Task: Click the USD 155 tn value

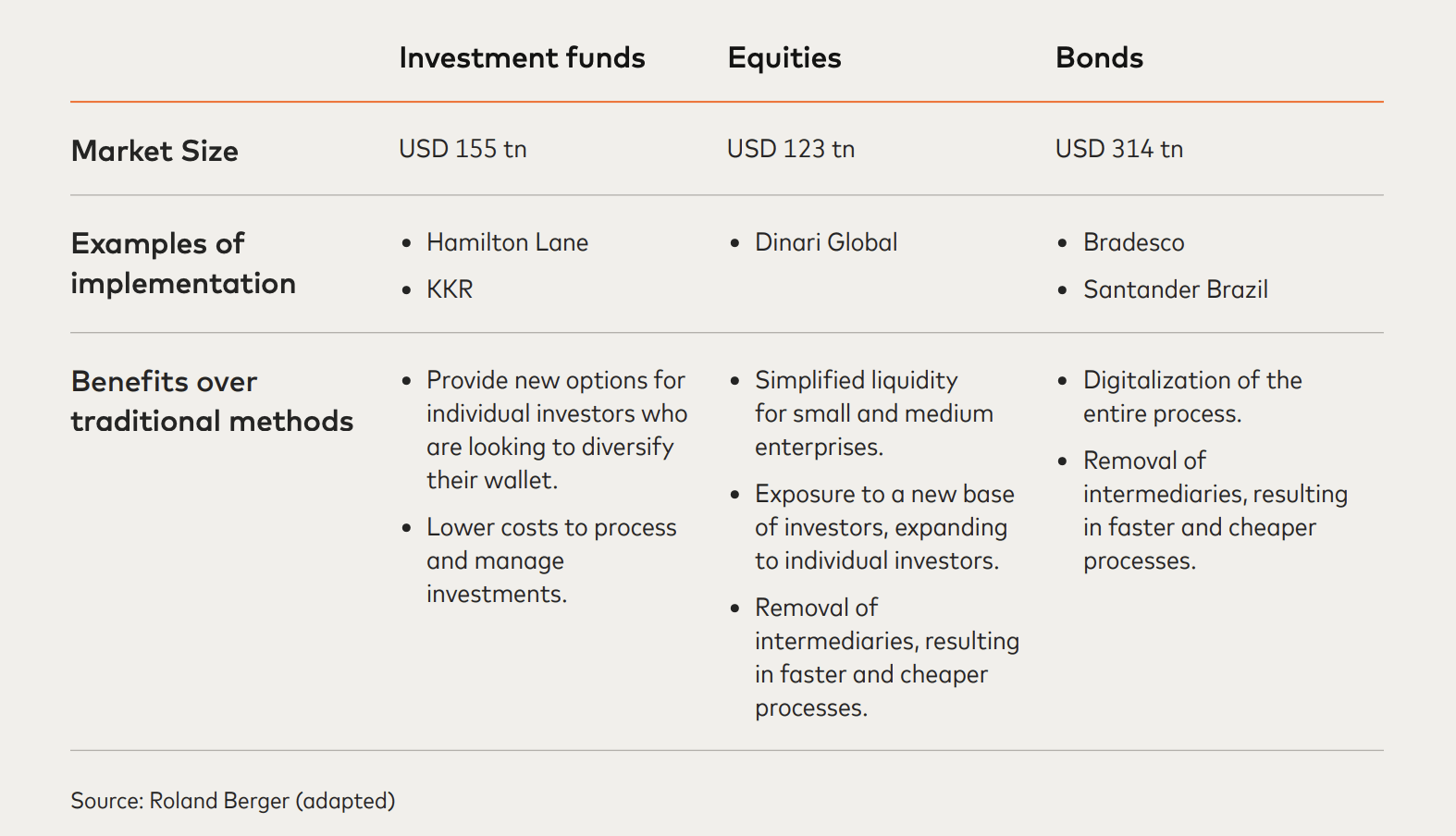Action: point(463,149)
